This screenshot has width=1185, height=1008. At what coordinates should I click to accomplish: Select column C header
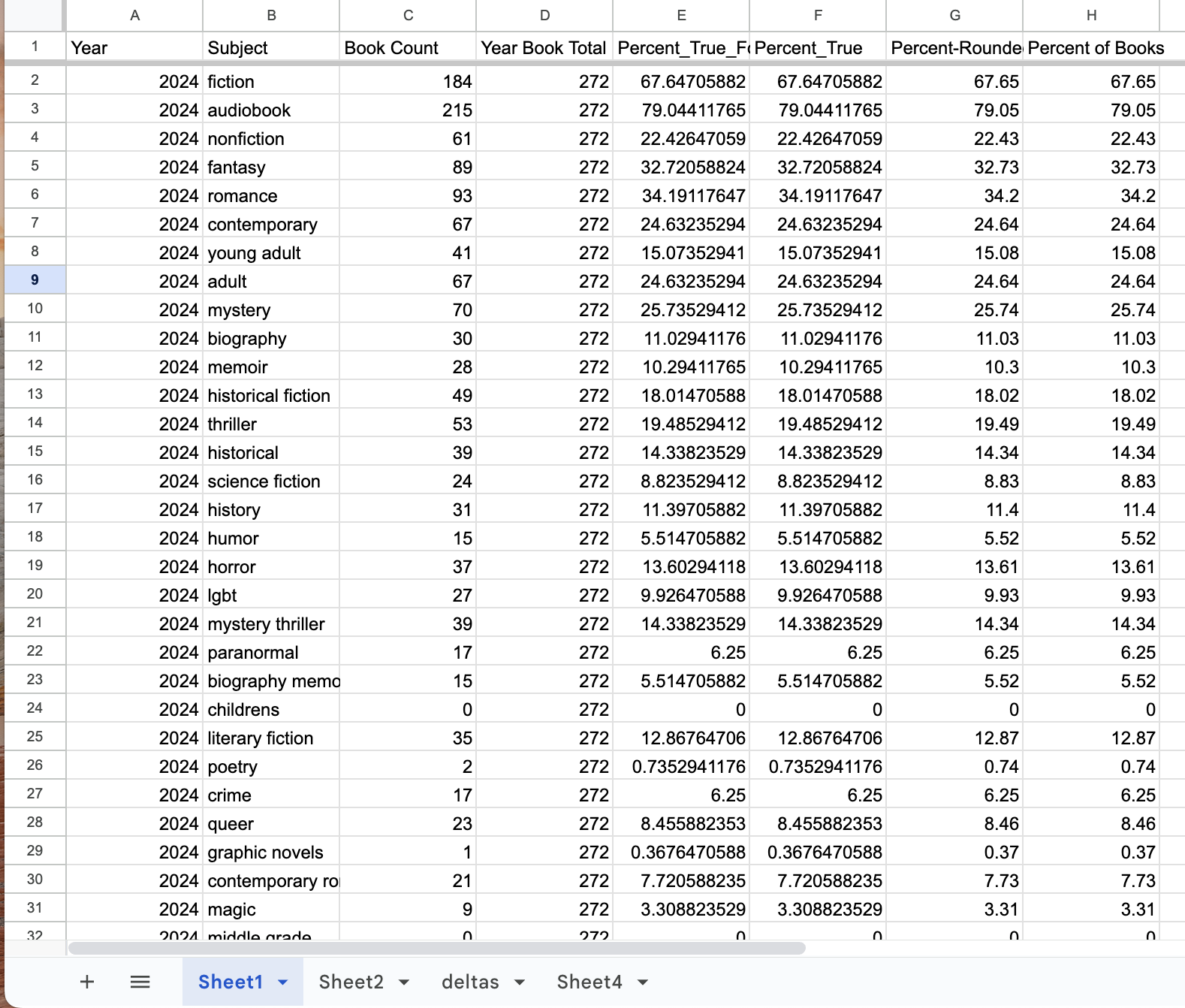coord(408,15)
